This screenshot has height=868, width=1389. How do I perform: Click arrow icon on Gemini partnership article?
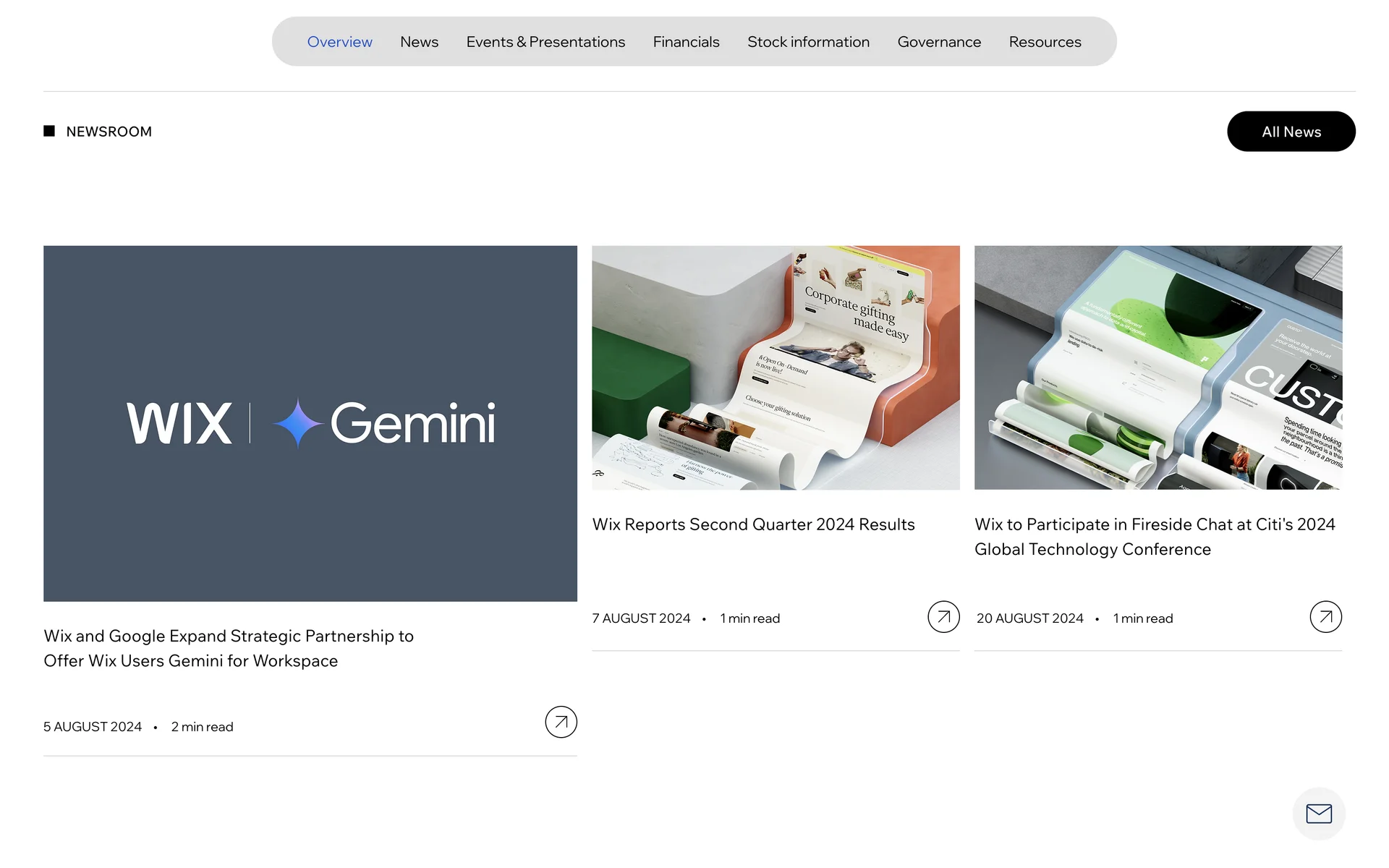(x=561, y=722)
